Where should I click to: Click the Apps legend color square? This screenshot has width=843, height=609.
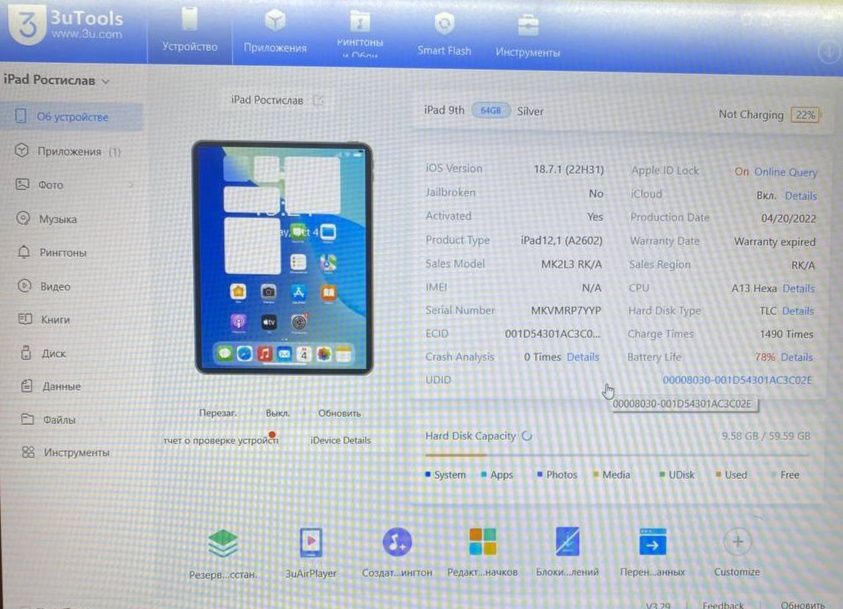(x=484, y=474)
